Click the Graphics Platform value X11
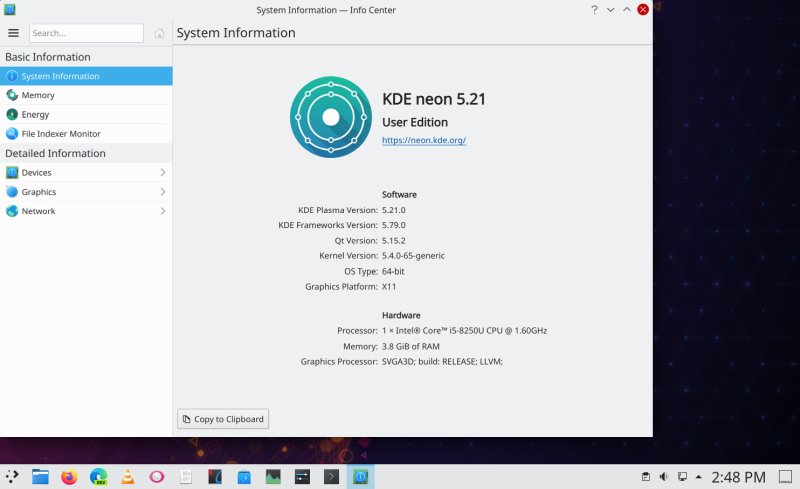Viewport: 800px width, 489px height. (389, 287)
